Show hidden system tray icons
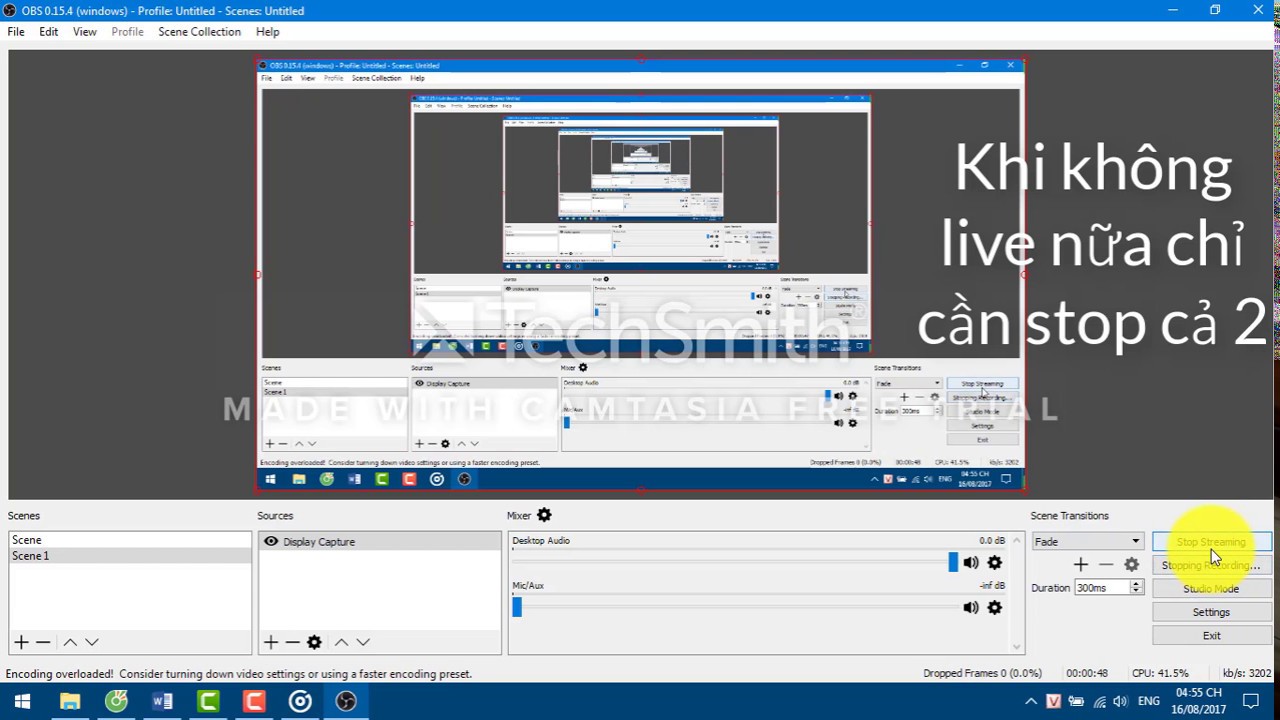This screenshot has height=720, width=1280. click(x=1031, y=702)
